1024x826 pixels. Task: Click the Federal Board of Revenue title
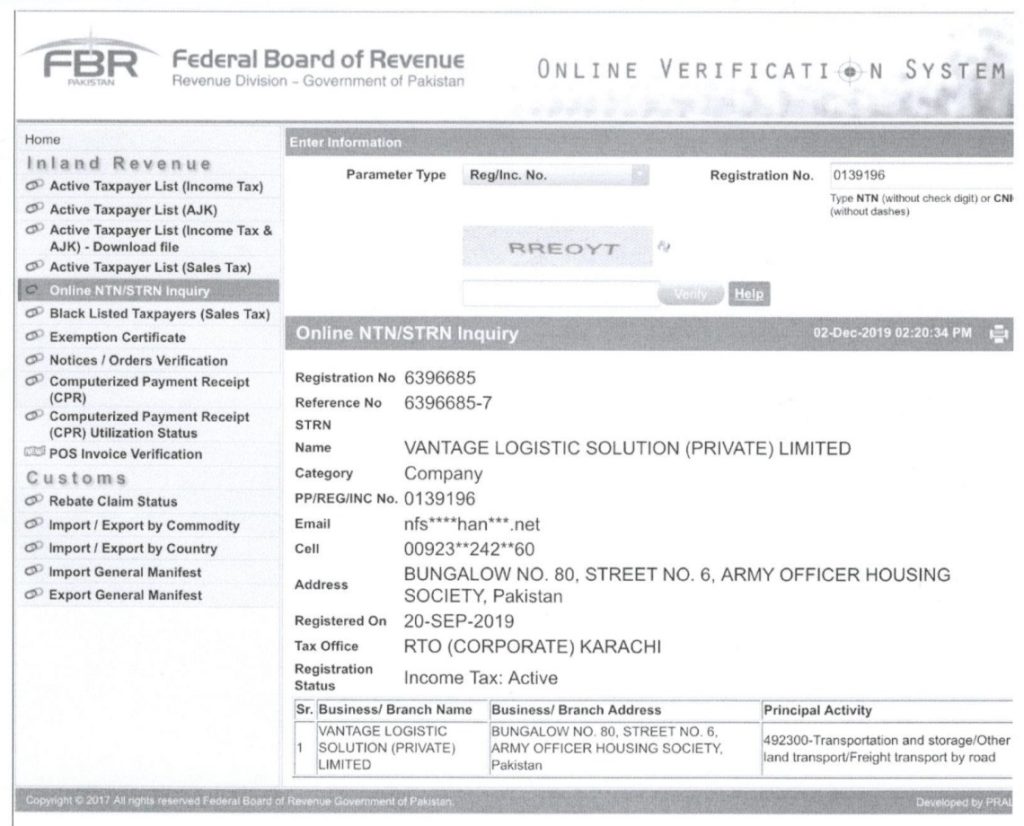tap(318, 59)
